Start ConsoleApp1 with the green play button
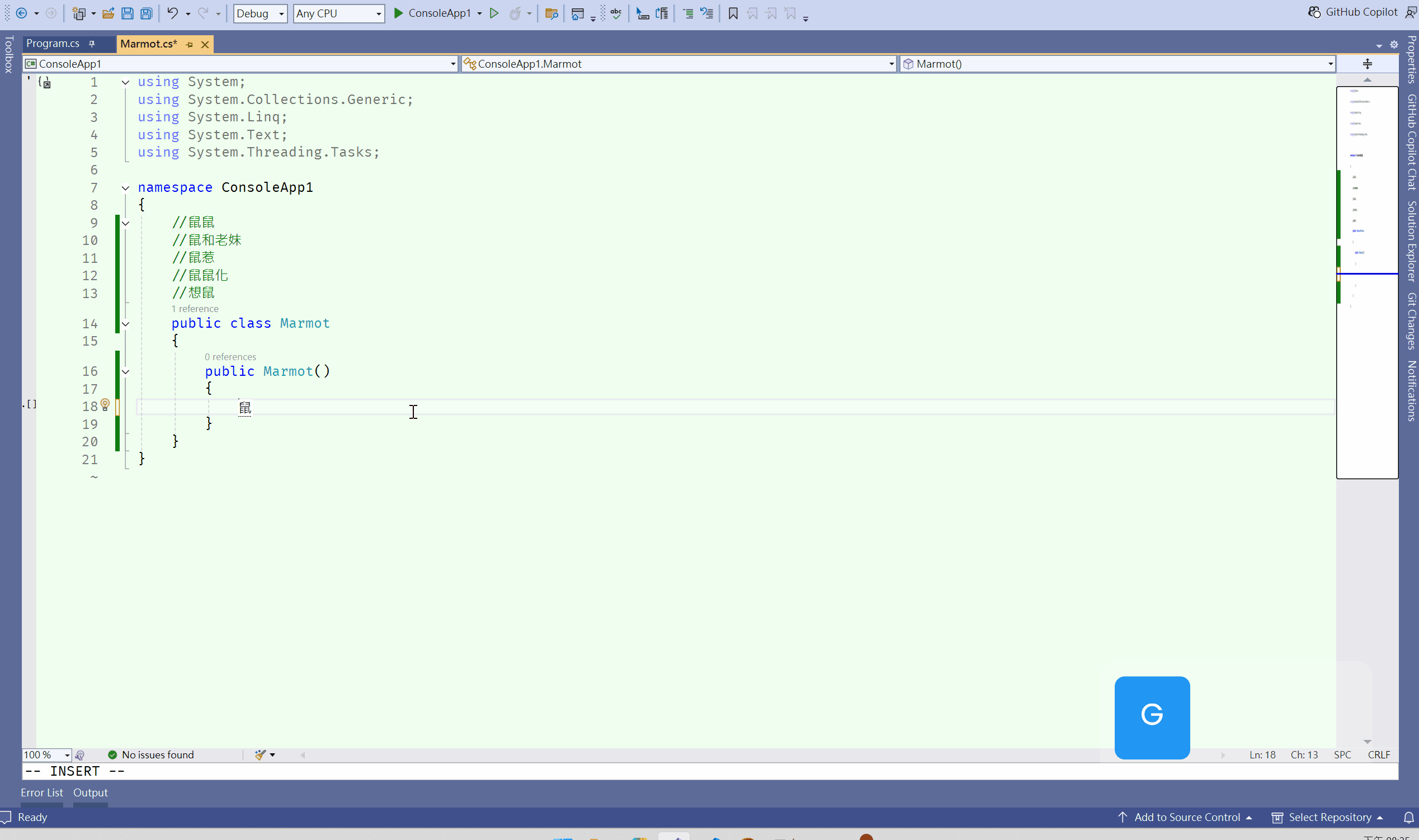Viewport: 1419px width, 840px height. [x=398, y=13]
